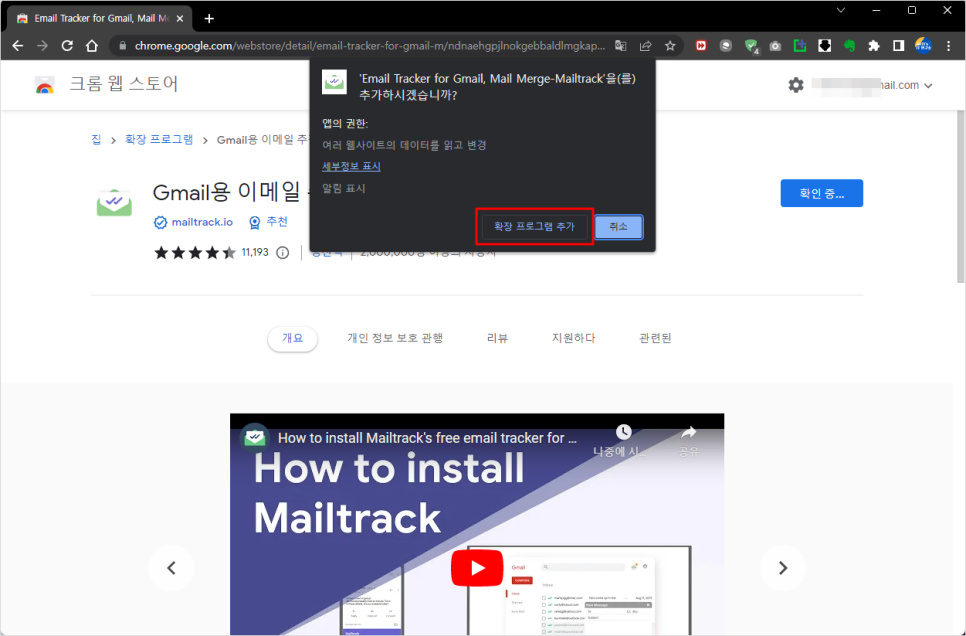This screenshot has height=636, width=966.
Task: Share this page from the address bar
Action: pyautogui.click(x=645, y=46)
